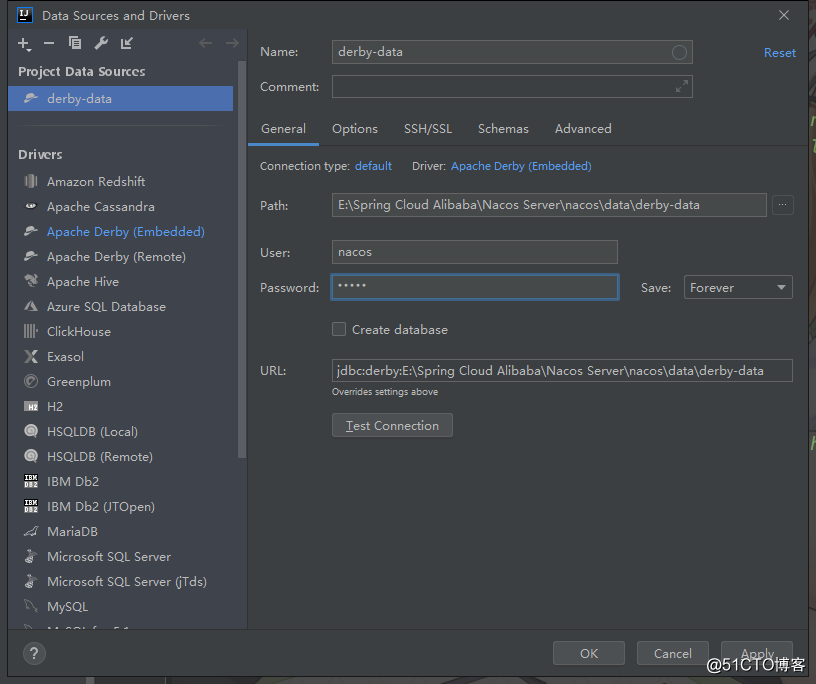The width and height of the screenshot is (816, 684).
Task: Close the Data Sources and Drivers dialog
Action: (x=784, y=16)
